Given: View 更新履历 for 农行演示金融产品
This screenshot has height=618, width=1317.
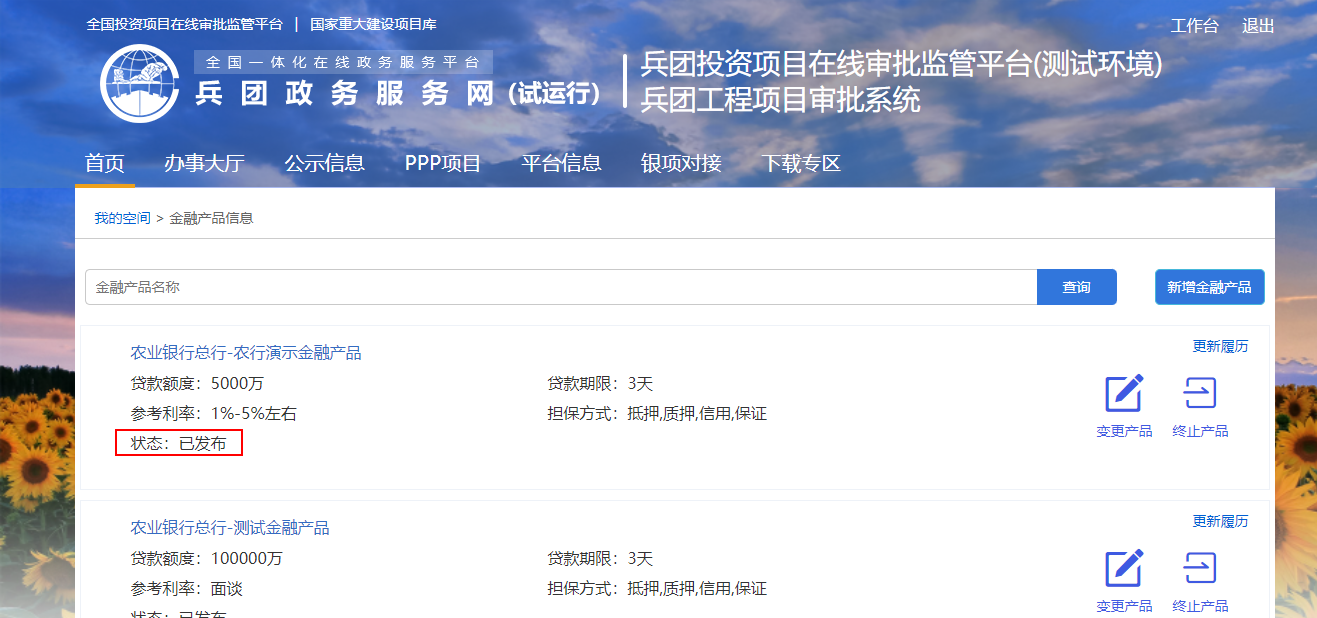Looking at the screenshot, I should [x=1220, y=347].
